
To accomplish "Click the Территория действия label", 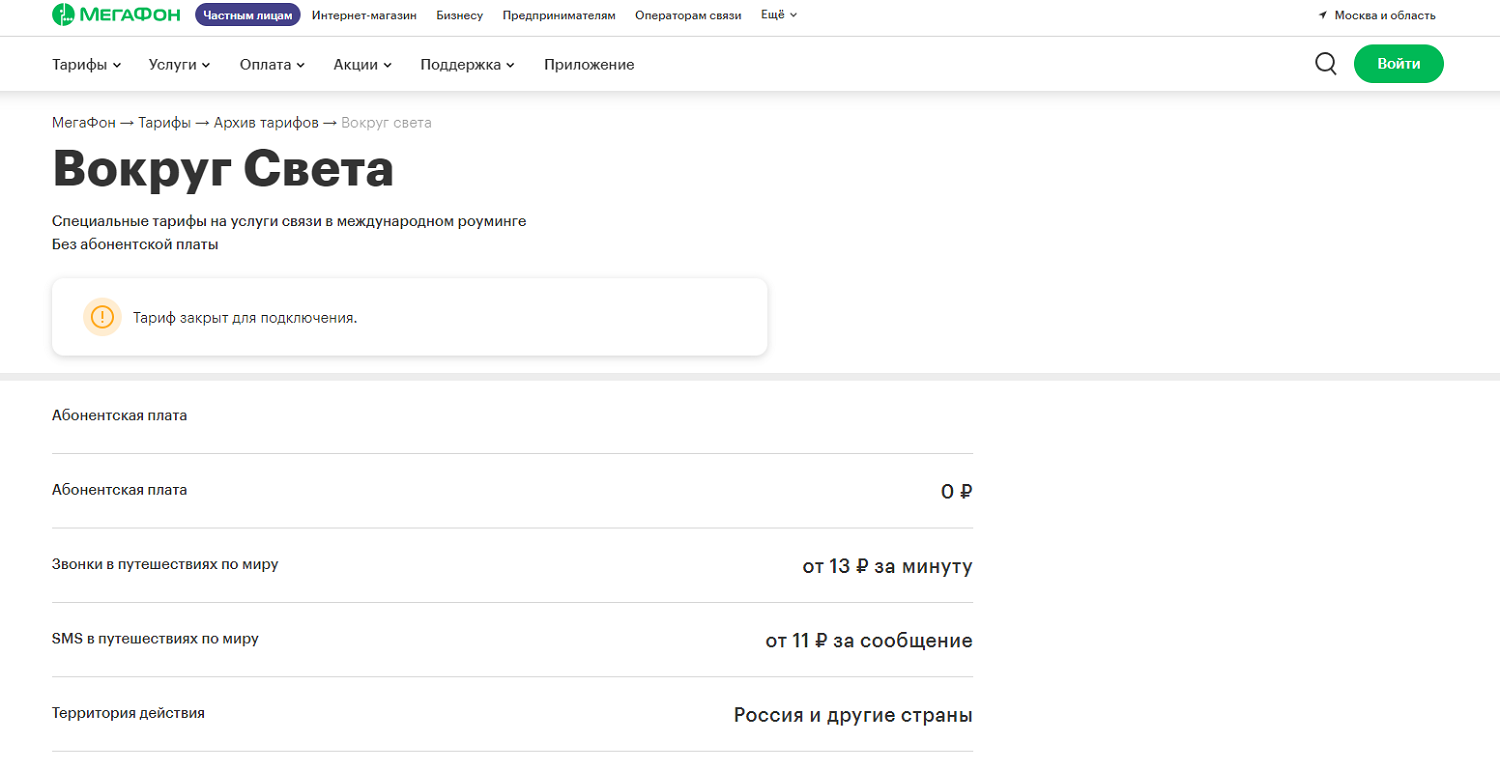I will point(128,713).
